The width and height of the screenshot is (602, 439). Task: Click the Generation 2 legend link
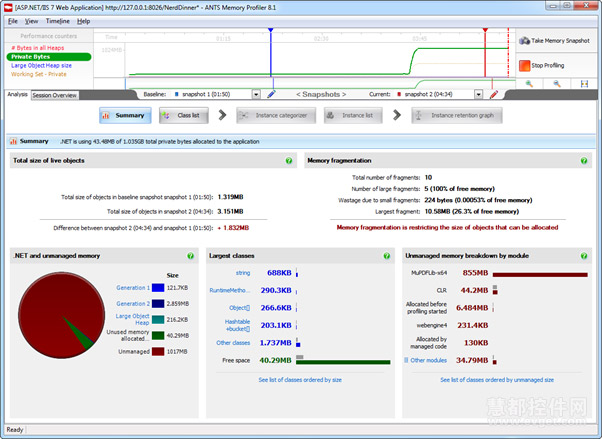(x=133, y=303)
